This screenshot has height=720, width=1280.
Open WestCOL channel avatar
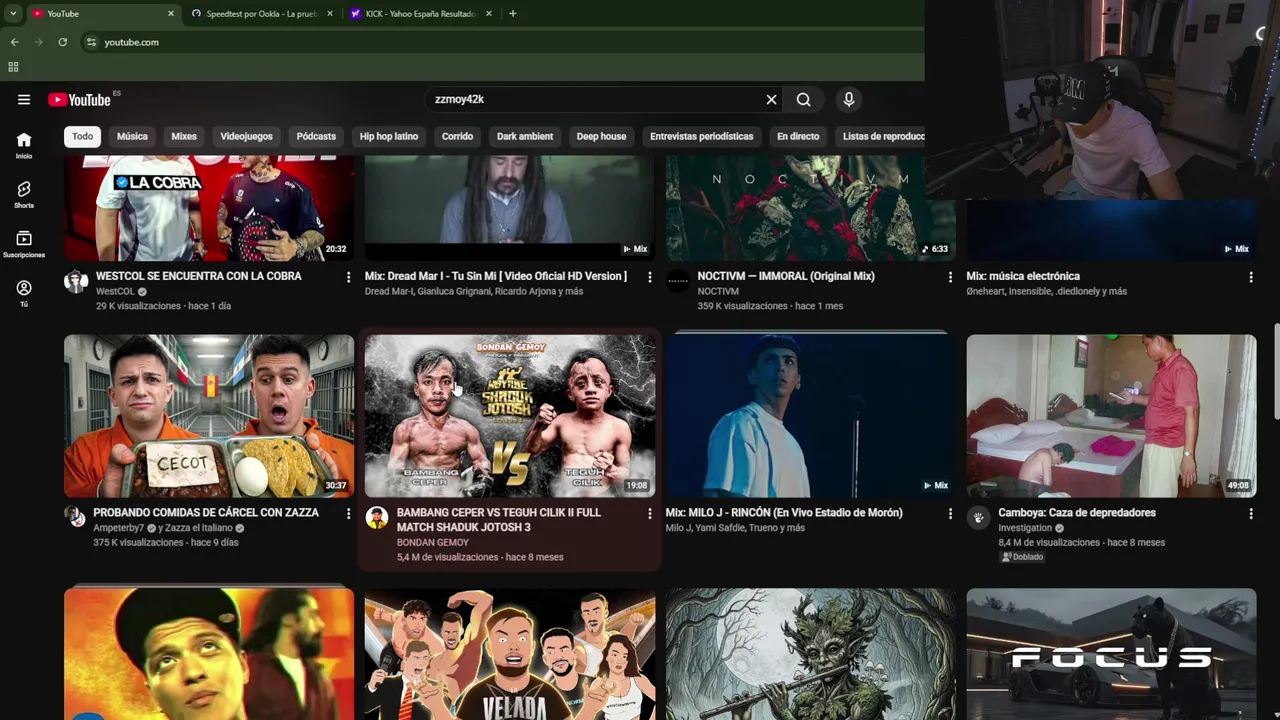tap(76, 281)
